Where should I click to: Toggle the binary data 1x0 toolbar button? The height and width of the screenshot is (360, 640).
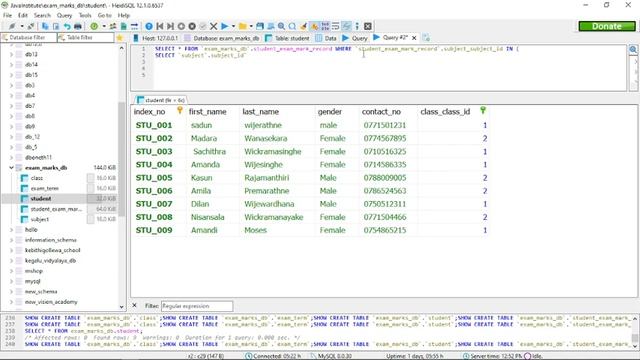[x=325, y=26]
